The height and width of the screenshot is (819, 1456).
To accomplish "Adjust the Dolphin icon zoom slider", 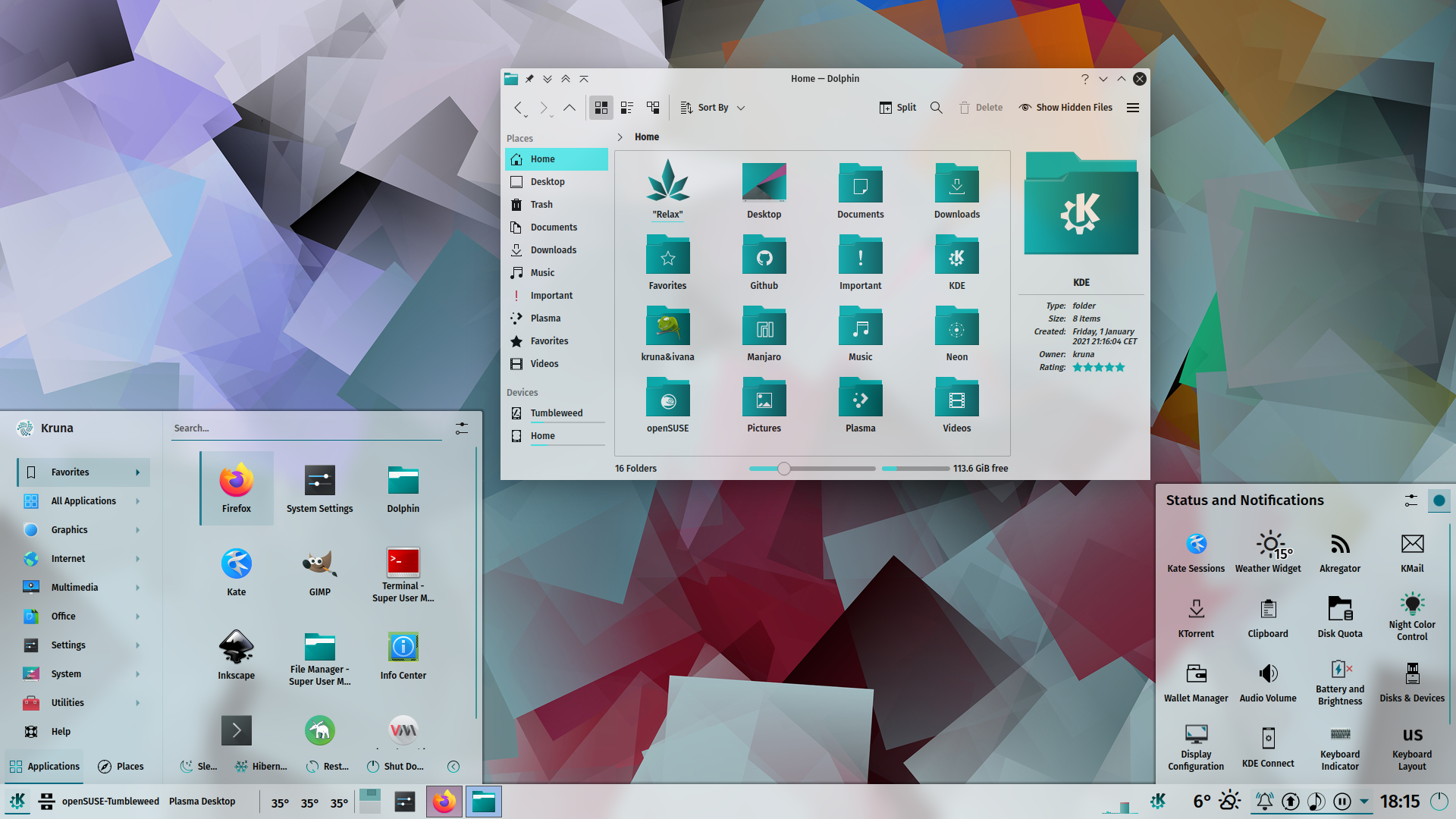I will (811, 469).
